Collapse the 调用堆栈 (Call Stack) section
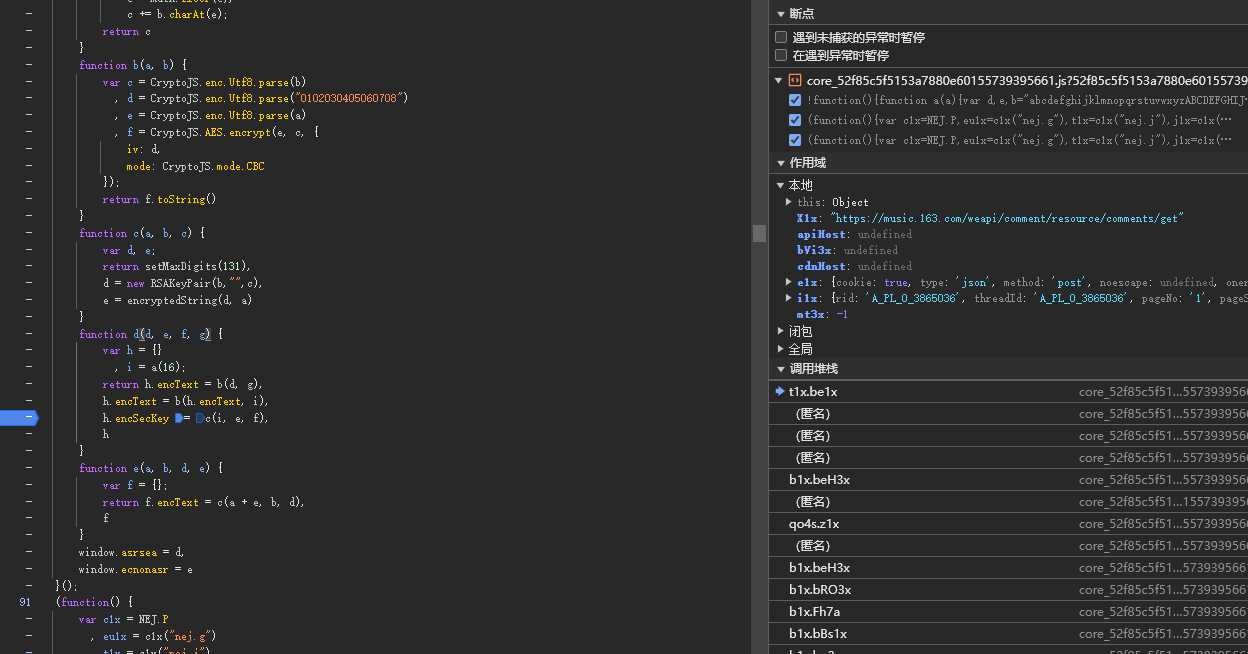Viewport: 1248px width, 654px height. 781,369
